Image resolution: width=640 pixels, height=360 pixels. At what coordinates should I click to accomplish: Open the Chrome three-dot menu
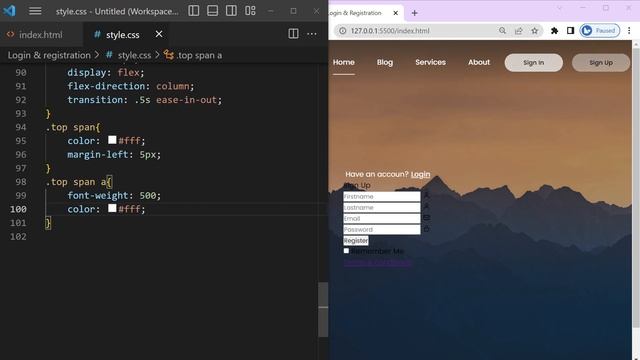coord(629,31)
